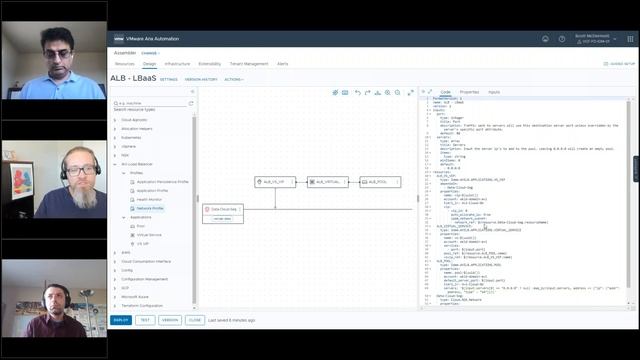Open the ALB_VS_VIP node options menu
The image size is (640, 360).
pos(292,182)
